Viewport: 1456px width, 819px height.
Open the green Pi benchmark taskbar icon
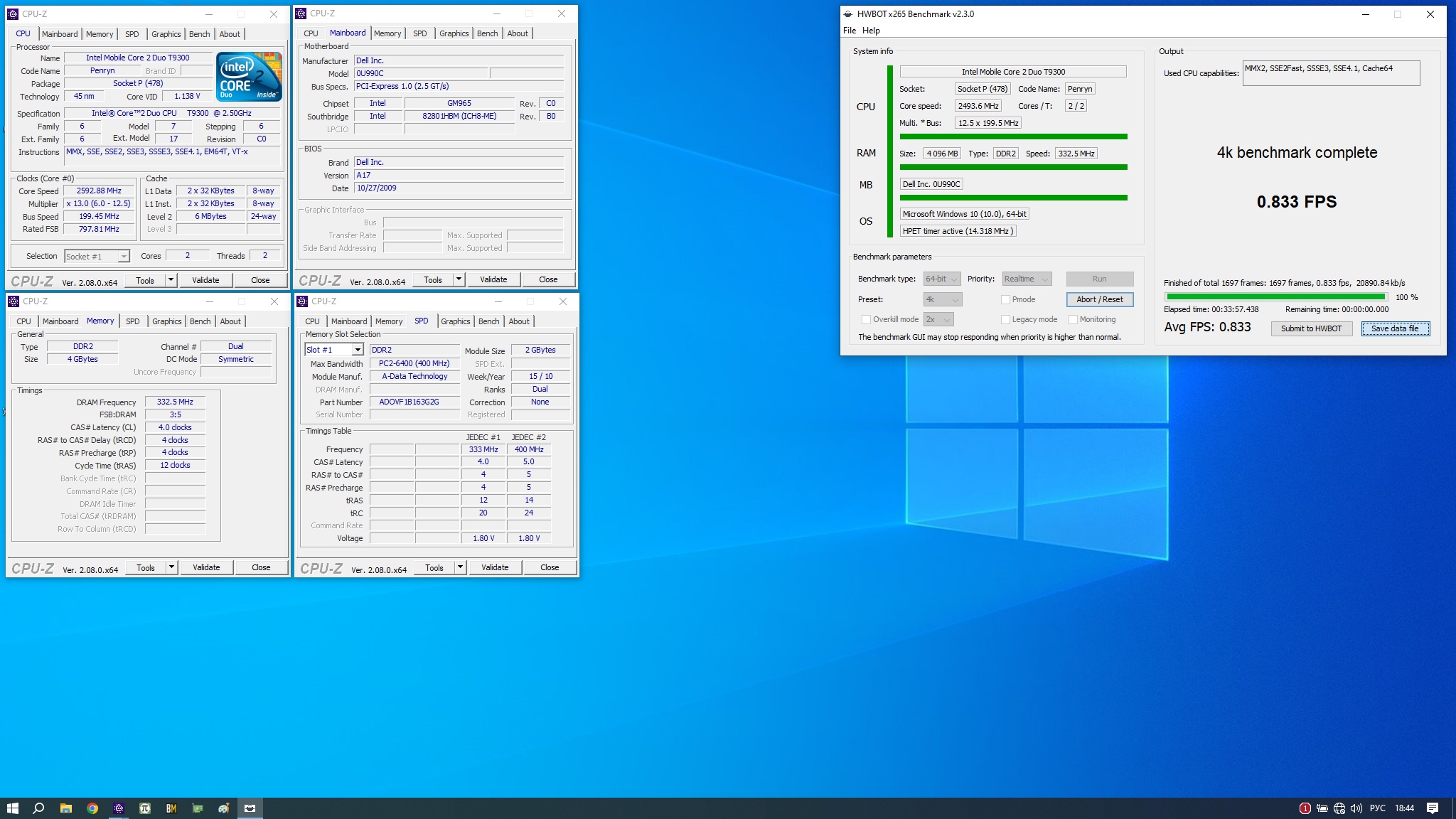(145, 808)
